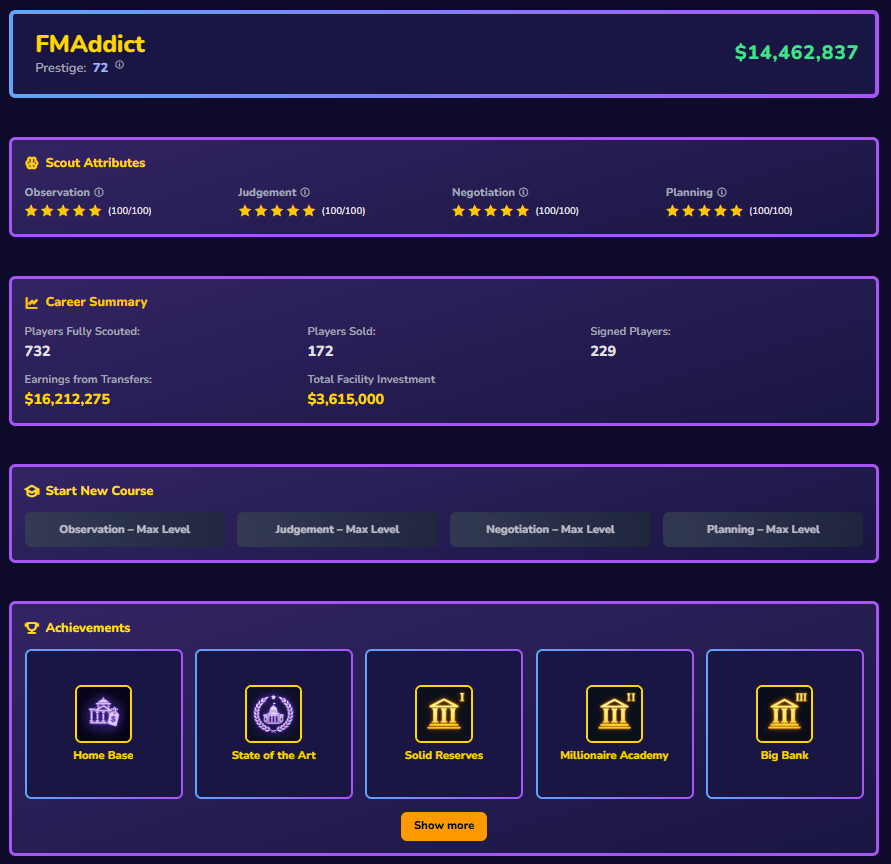Click the $14,462,837 balance amount
Screen dimensions: 891x864
796,53
